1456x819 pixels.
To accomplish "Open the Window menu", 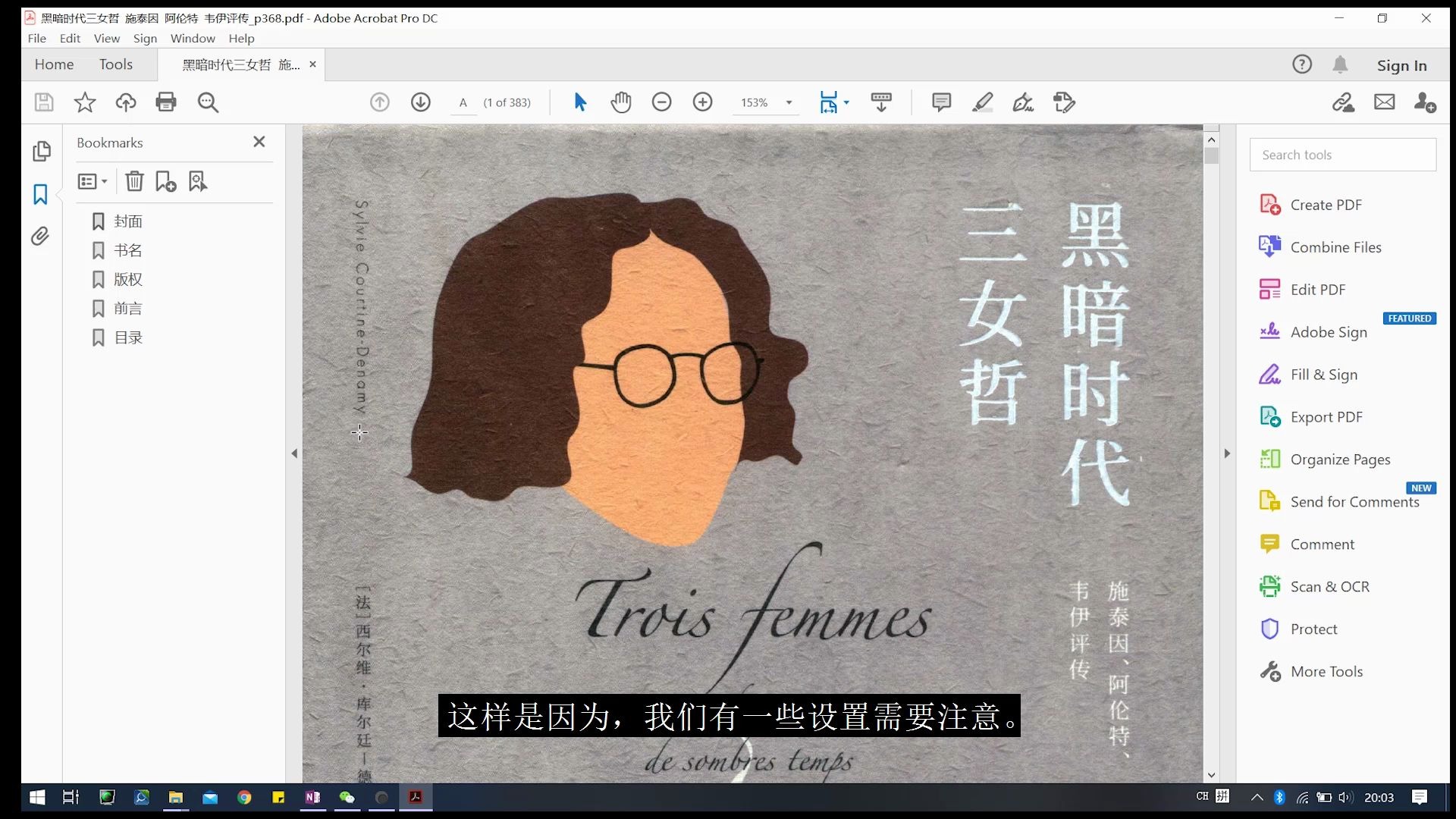I will point(193,38).
